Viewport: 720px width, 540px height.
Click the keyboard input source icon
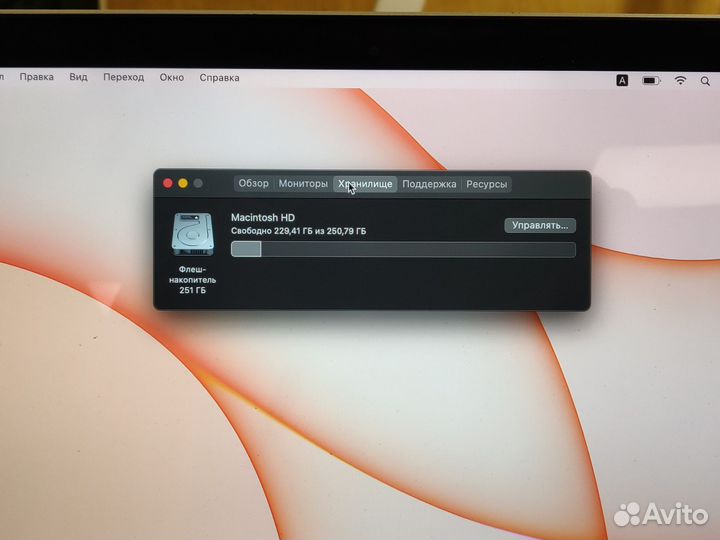[622, 81]
